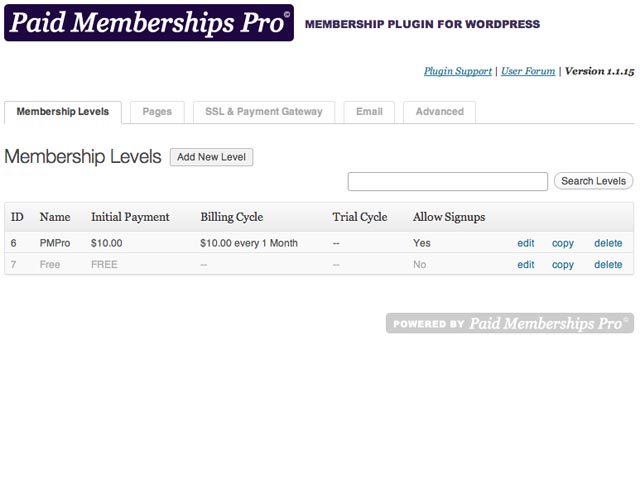The width and height of the screenshot is (640, 480).
Task: Click the Paid Memberships Pro header logo
Action: pyautogui.click(x=149, y=23)
